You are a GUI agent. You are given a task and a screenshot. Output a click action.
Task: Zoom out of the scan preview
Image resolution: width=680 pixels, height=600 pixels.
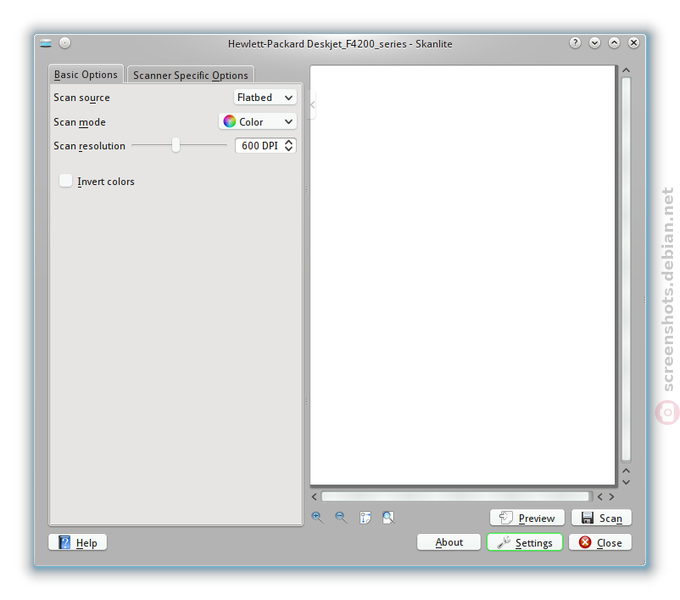(341, 517)
